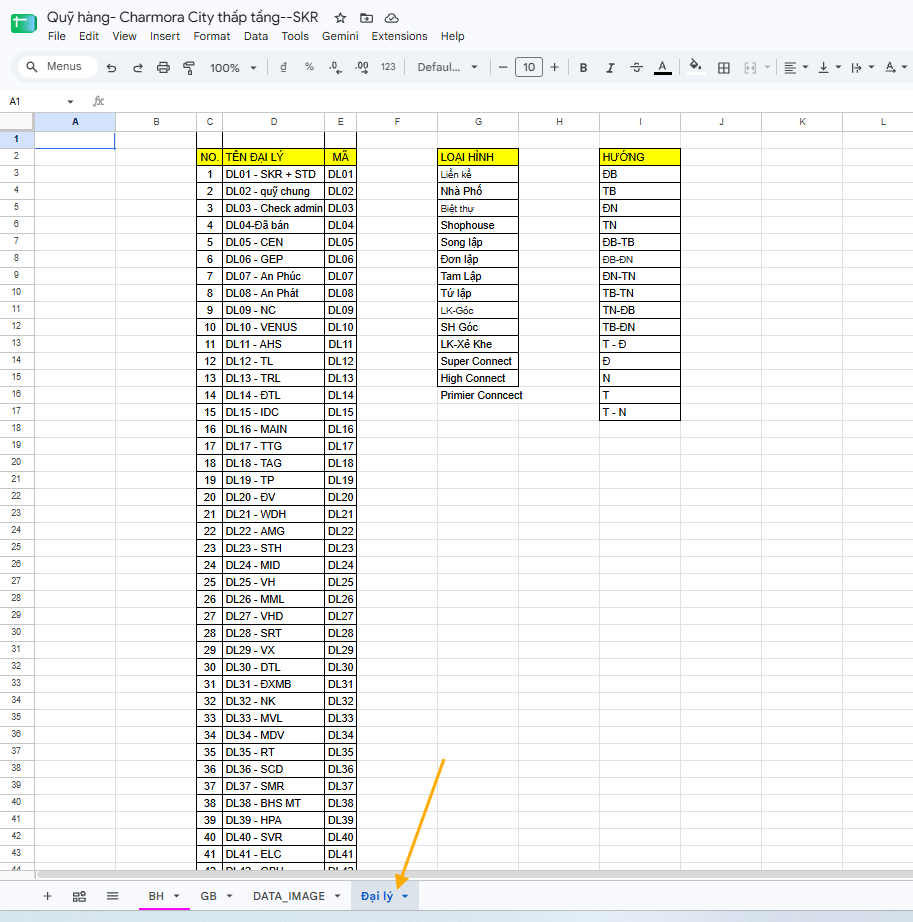Open vertical align dropdown
Image resolution: width=913 pixels, height=922 pixels.
(830, 68)
